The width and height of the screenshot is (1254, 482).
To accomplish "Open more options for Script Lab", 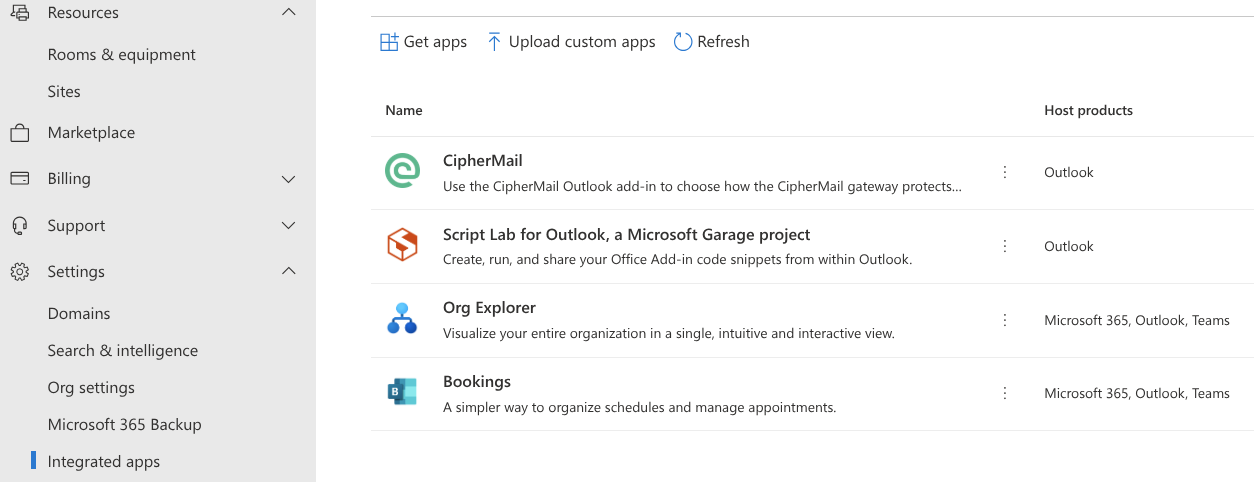I will [1005, 246].
